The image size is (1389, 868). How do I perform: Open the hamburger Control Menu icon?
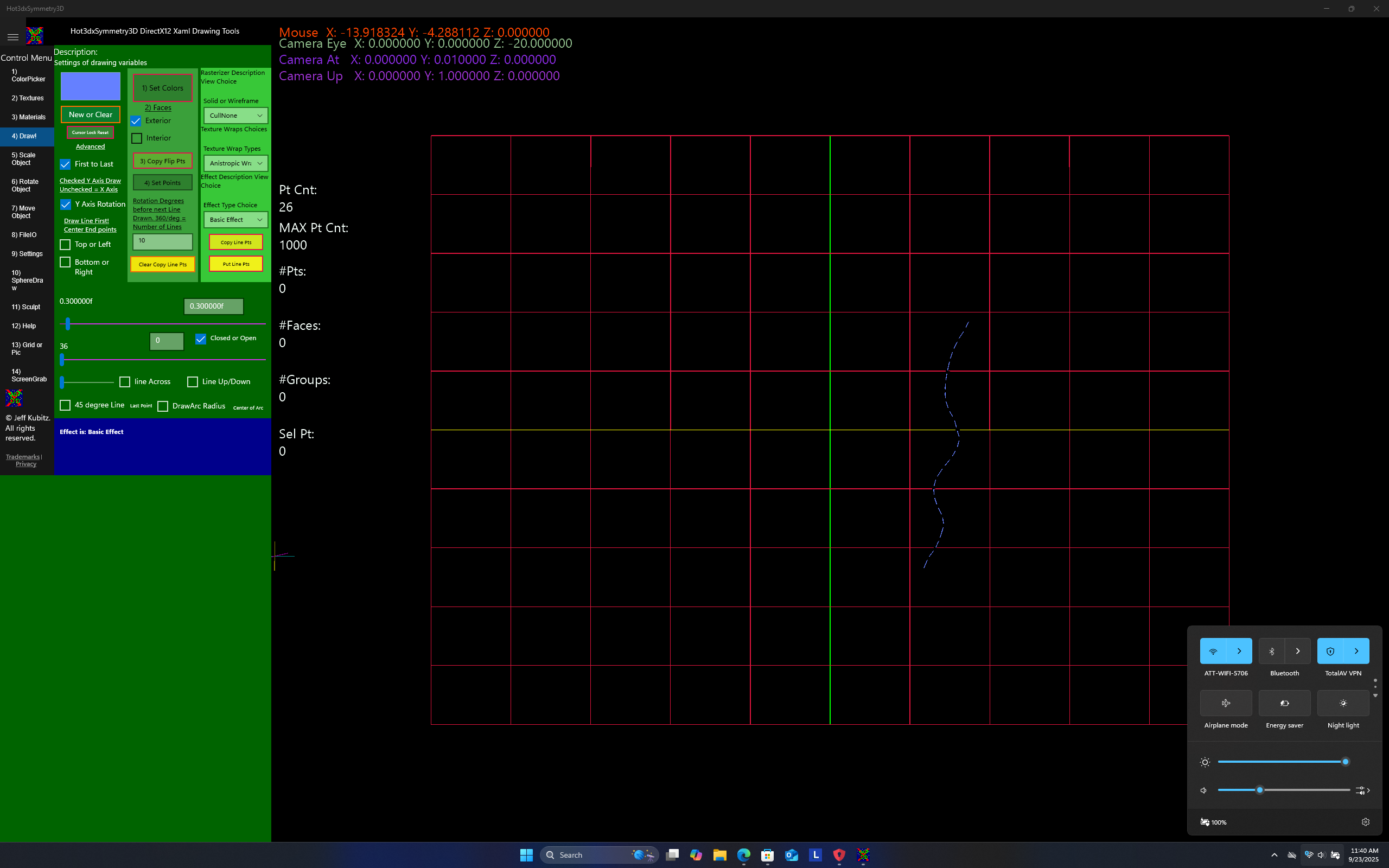12,37
